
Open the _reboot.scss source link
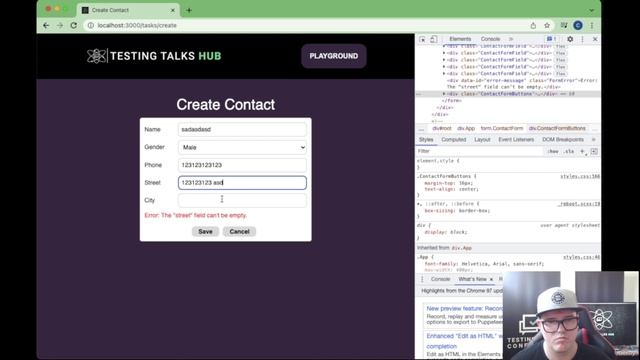tap(579, 204)
